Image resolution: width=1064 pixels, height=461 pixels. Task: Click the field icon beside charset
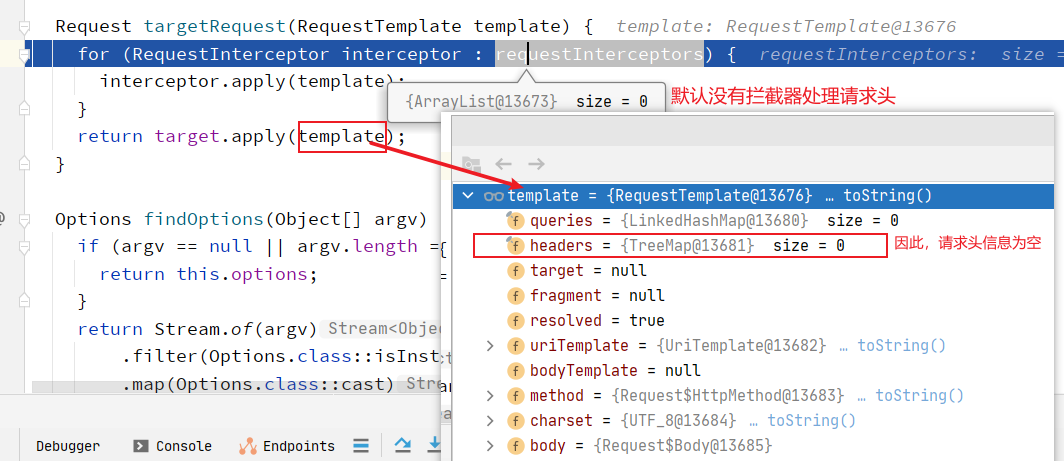(516, 421)
